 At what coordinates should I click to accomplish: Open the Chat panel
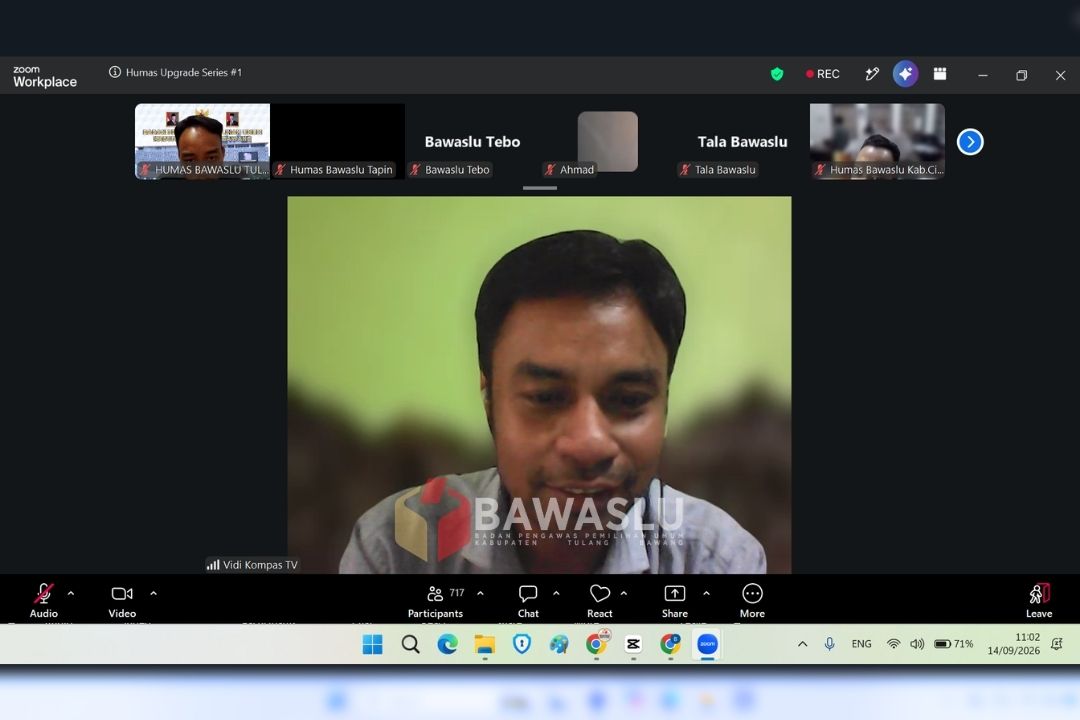point(528,600)
